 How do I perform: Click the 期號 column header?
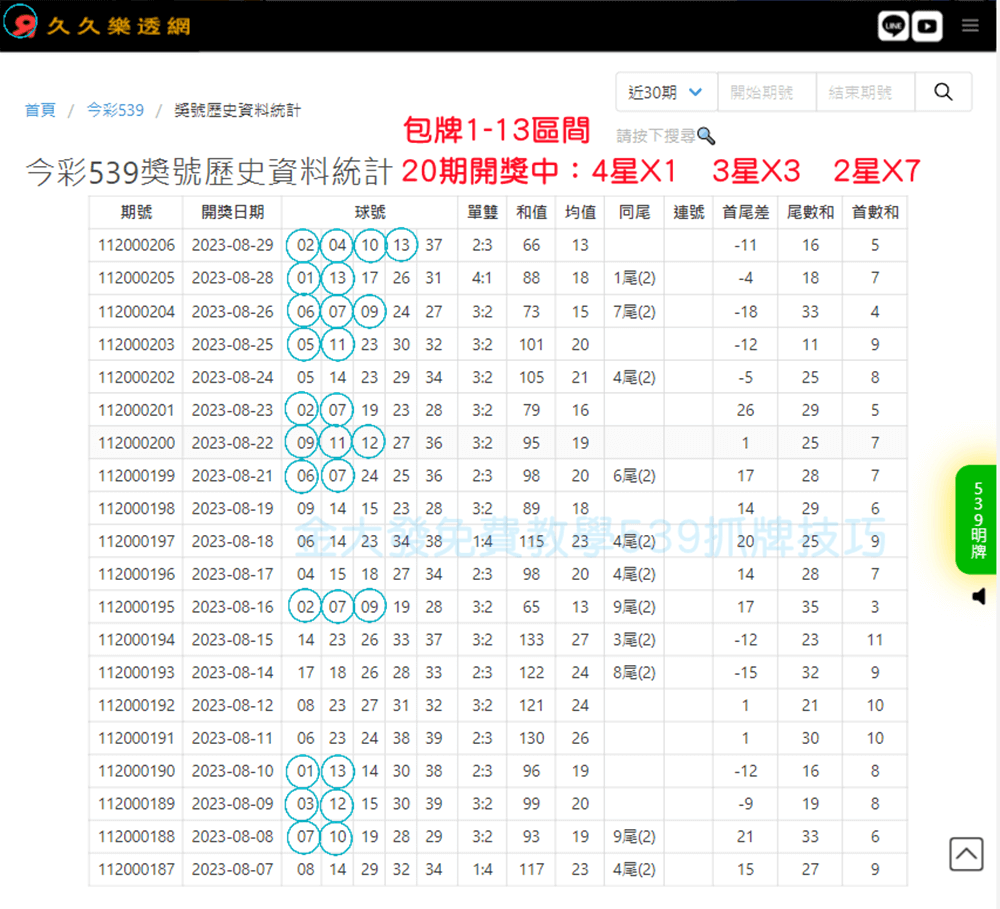click(x=136, y=212)
